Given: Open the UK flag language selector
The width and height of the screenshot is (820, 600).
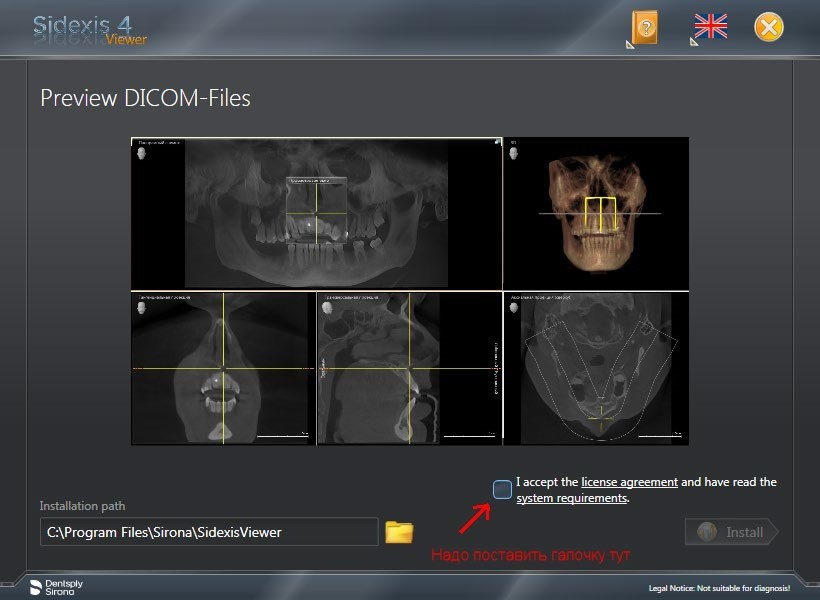Looking at the screenshot, I should (x=710, y=27).
